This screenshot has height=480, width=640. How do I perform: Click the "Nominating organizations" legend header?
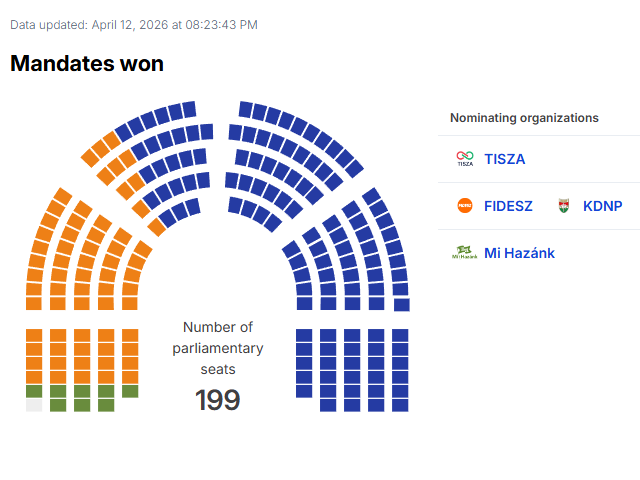click(x=524, y=118)
